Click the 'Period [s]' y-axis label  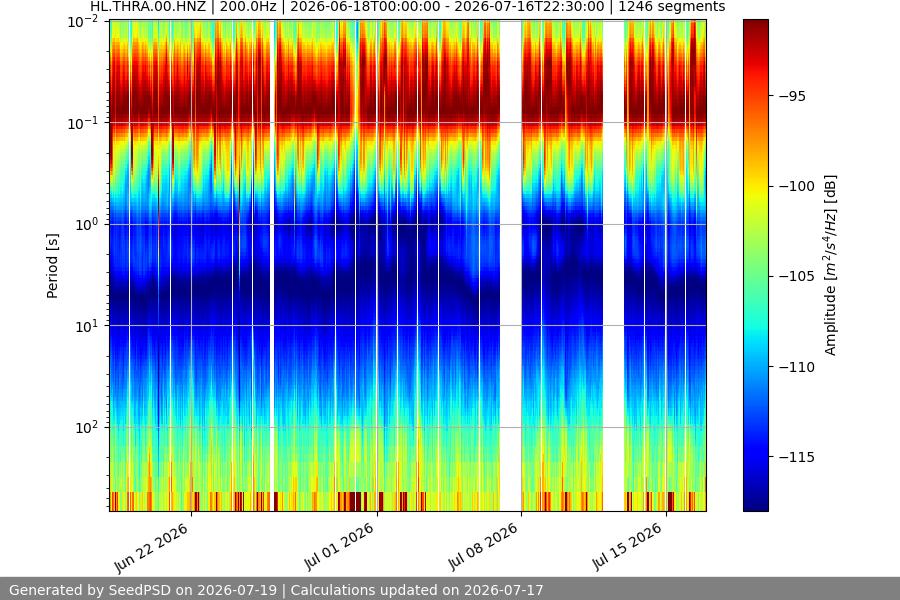coord(52,266)
